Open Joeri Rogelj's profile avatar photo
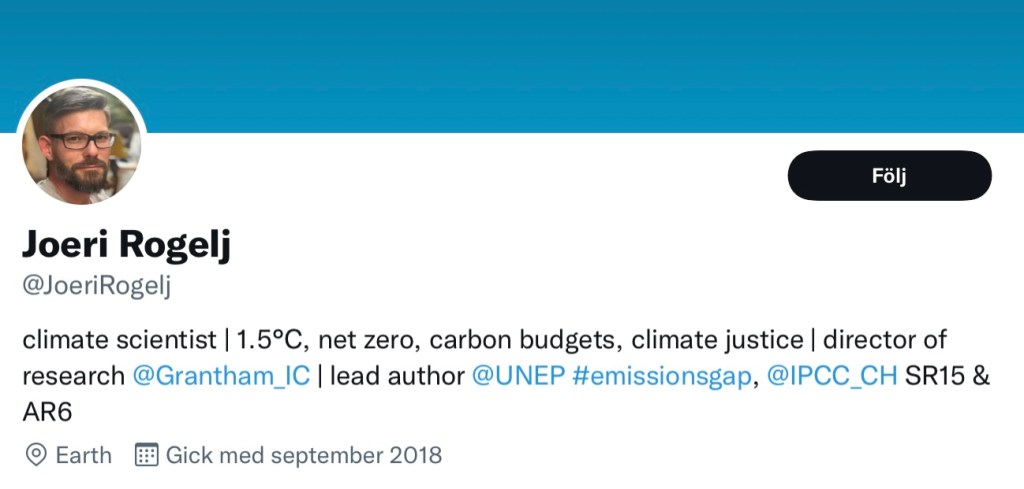Viewport: 1024px width, 489px height. click(82, 145)
